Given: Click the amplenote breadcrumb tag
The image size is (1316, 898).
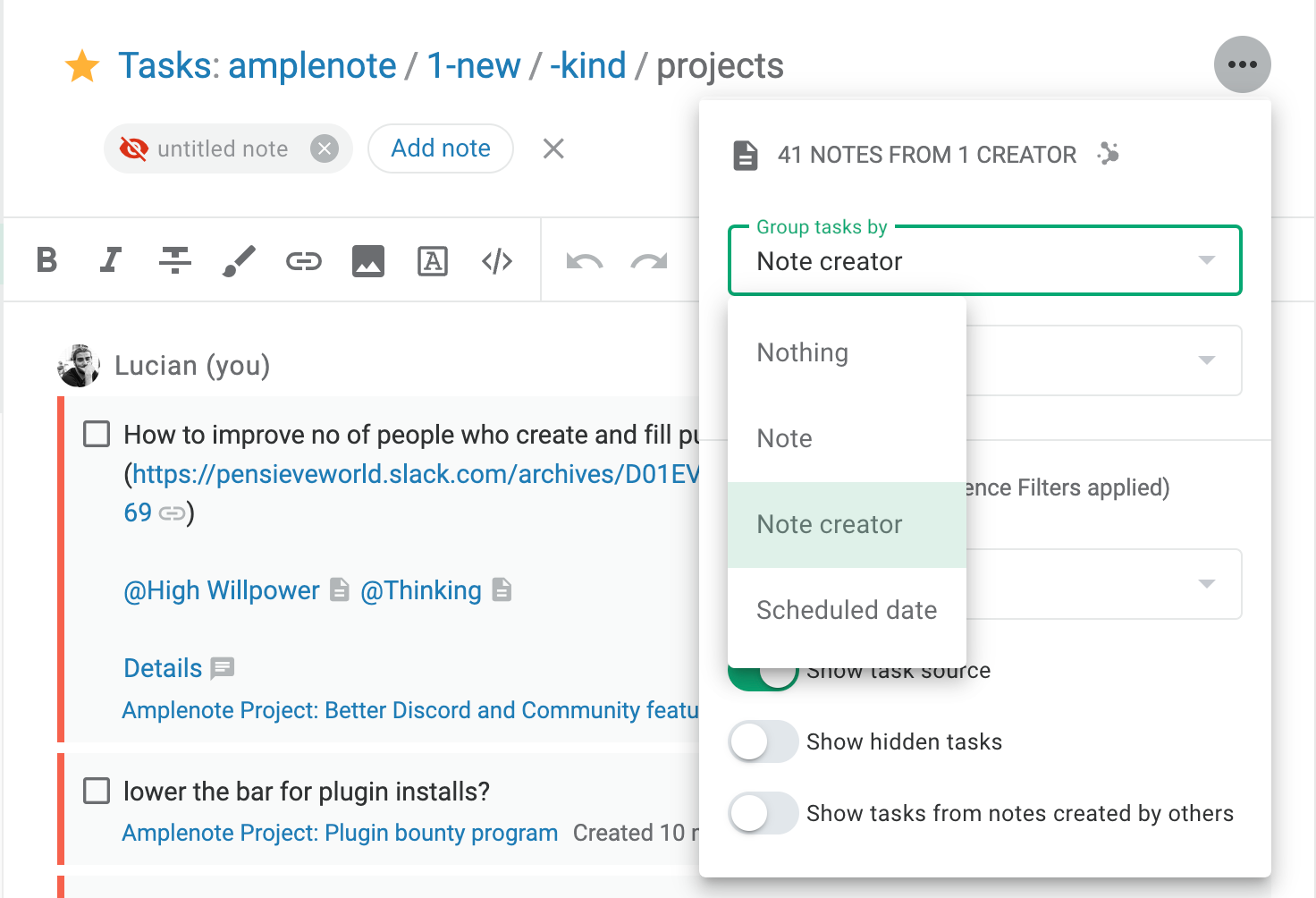Looking at the screenshot, I should coord(312,65).
